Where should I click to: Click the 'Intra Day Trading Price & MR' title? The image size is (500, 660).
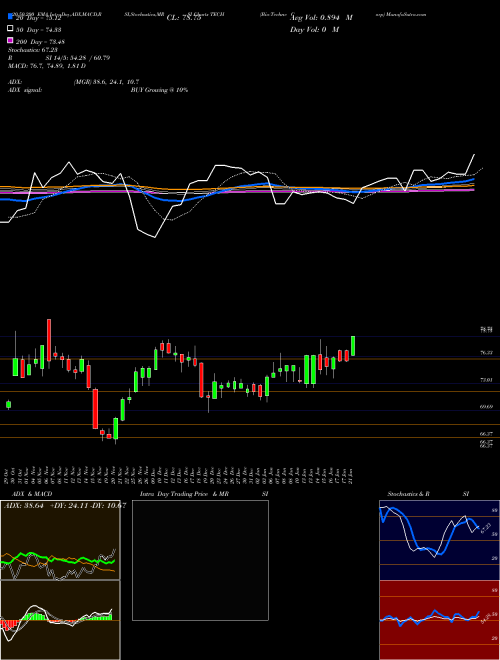coord(184,494)
